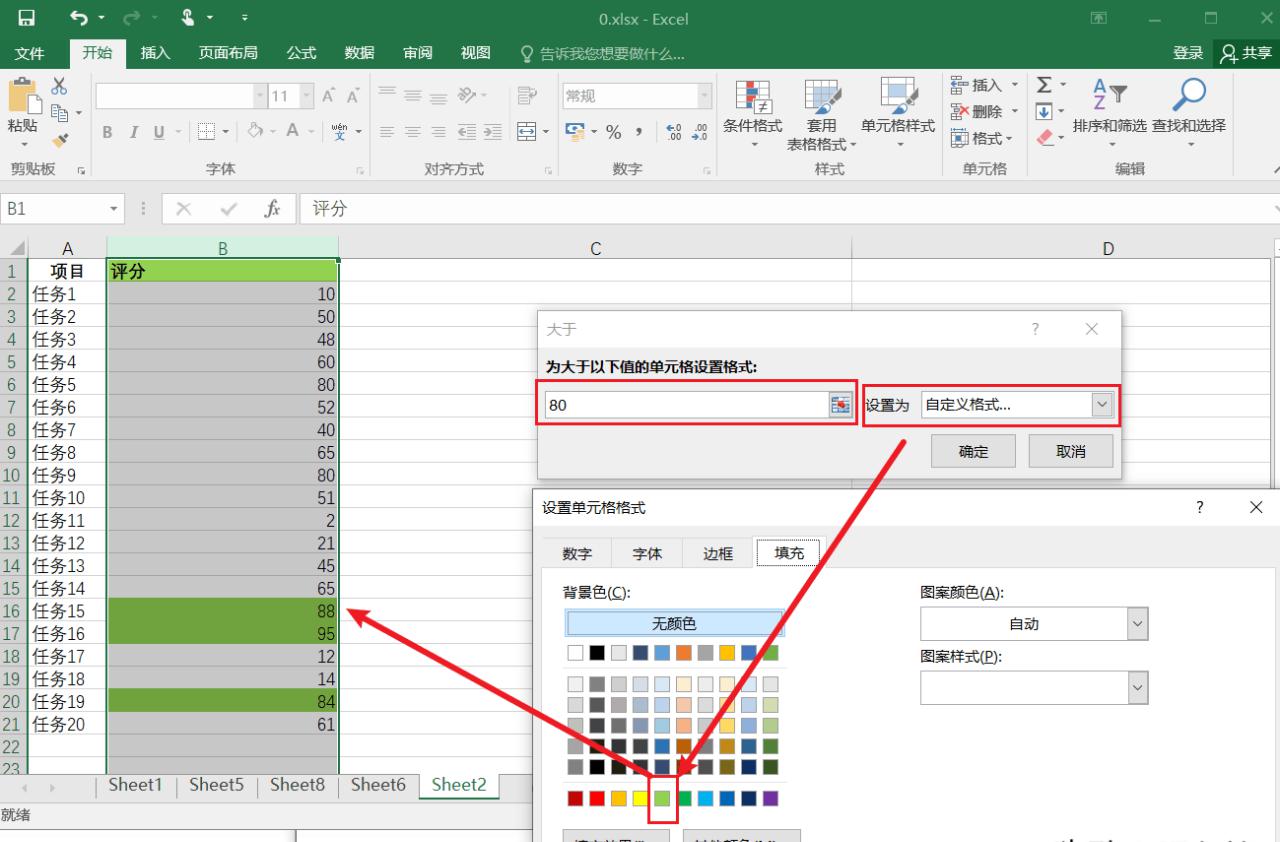Open the 常规 number format dropdown
The width and height of the screenshot is (1280, 842).
click(705, 96)
